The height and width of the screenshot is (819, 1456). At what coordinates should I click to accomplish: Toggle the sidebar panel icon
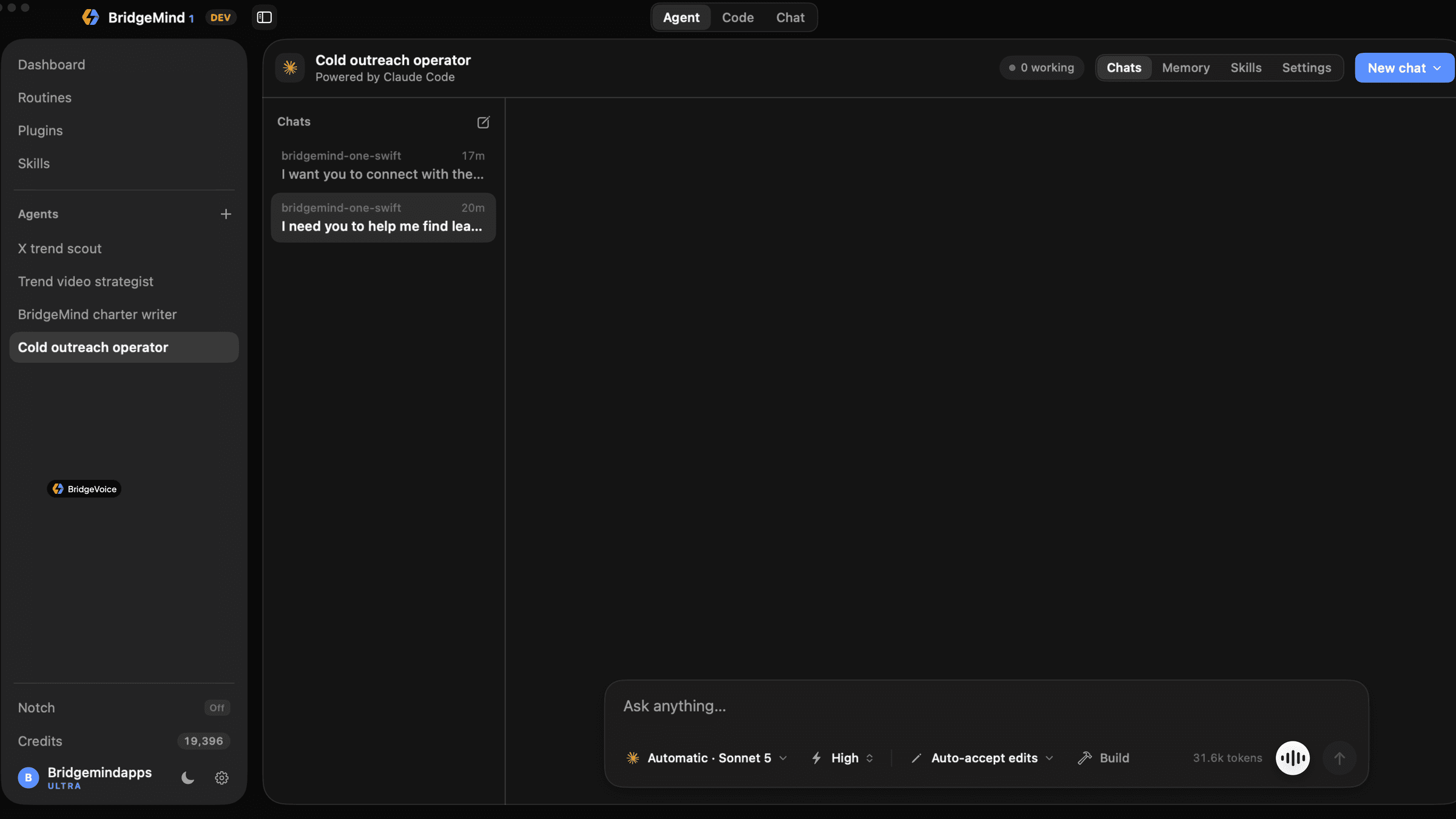[264, 17]
